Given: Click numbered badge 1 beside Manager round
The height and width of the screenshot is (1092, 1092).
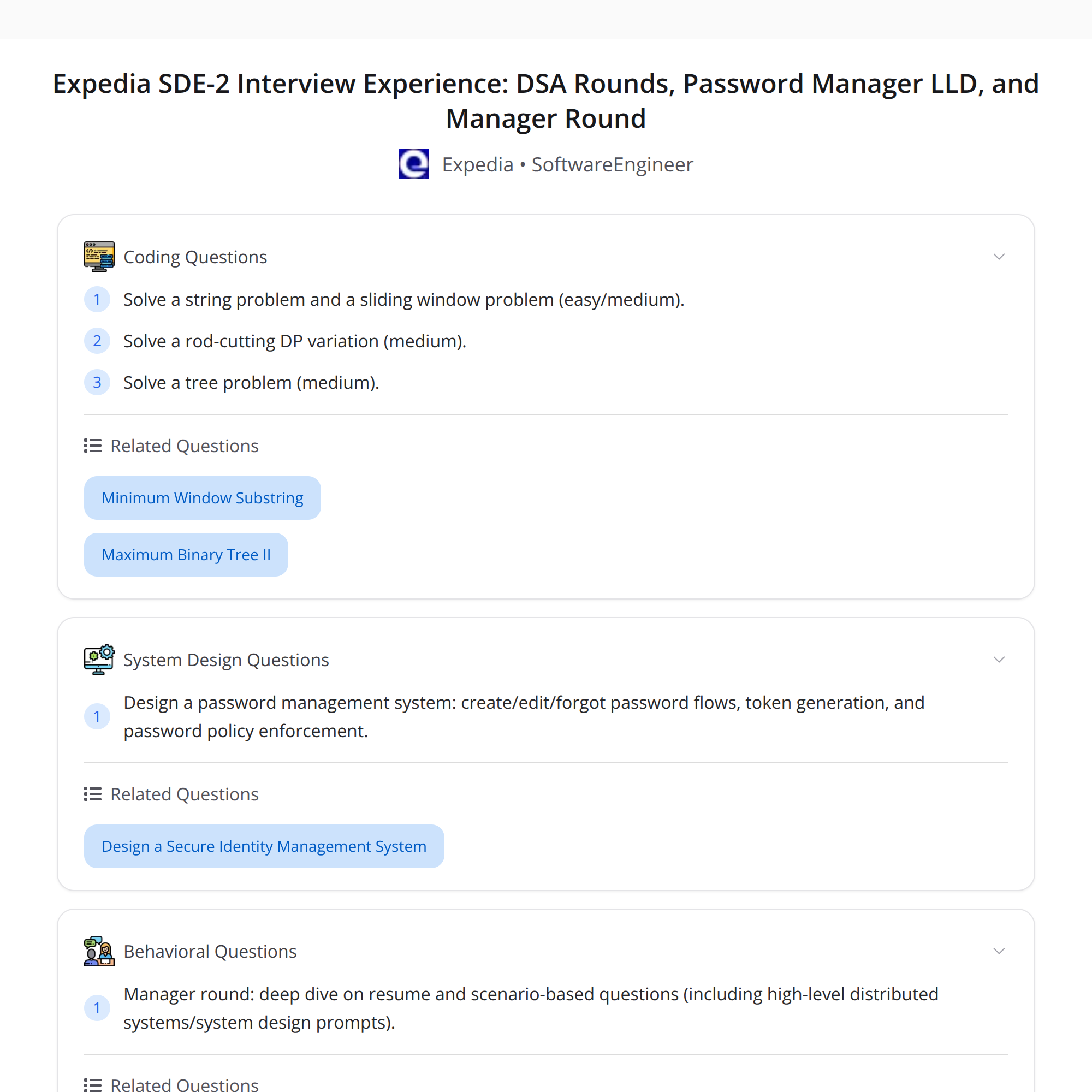Looking at the screenshot, I should [x=97, y=1008].
